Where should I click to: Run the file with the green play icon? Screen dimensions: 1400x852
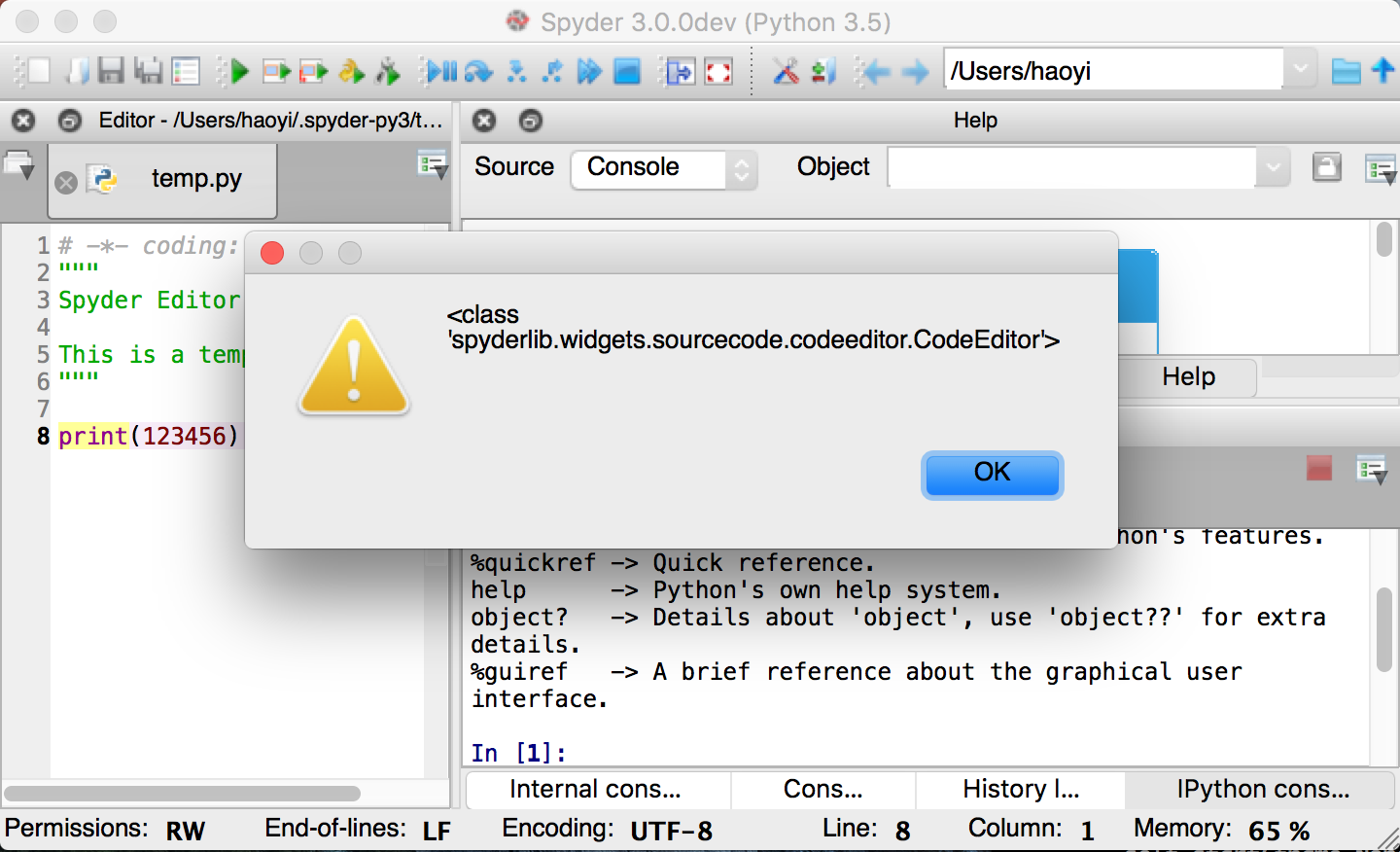click(239, 71)
